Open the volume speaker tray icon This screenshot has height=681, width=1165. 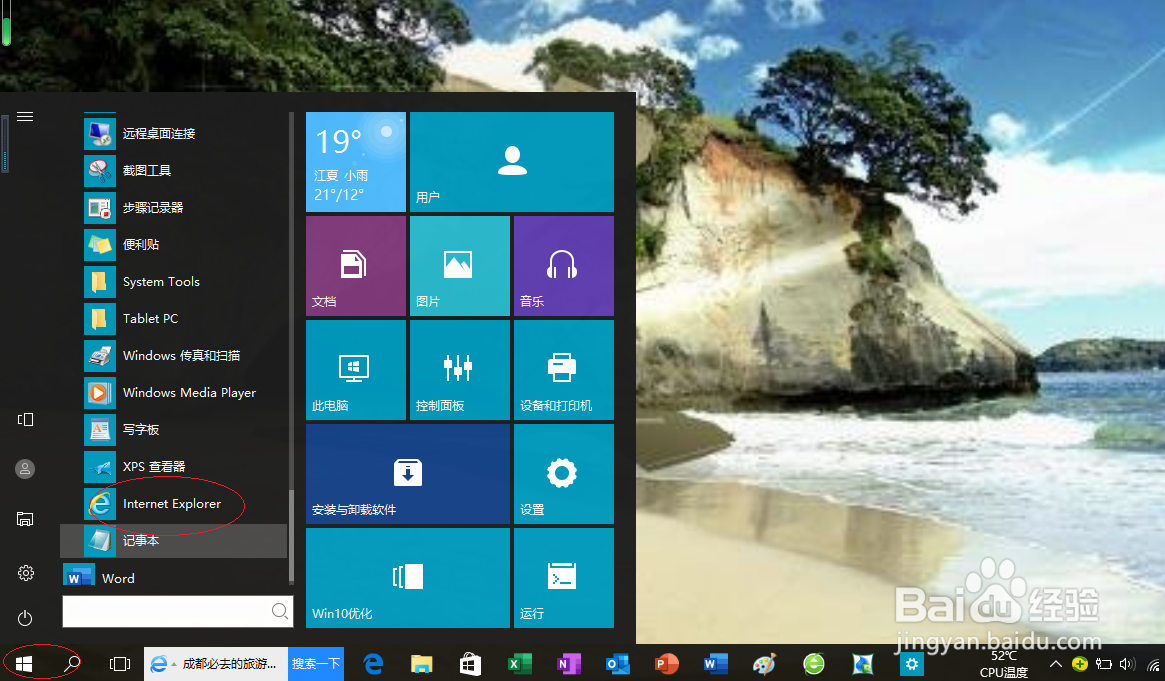click(1126, 664)
